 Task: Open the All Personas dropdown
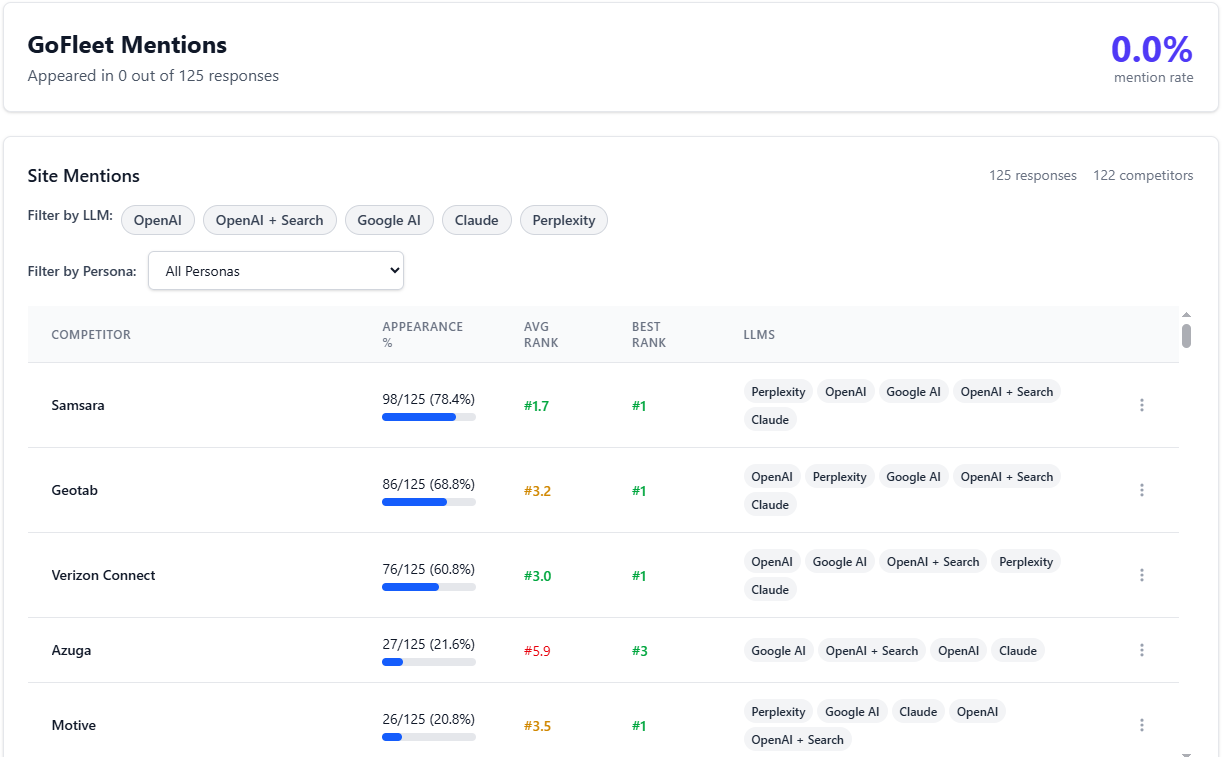(x=276, y=271)
